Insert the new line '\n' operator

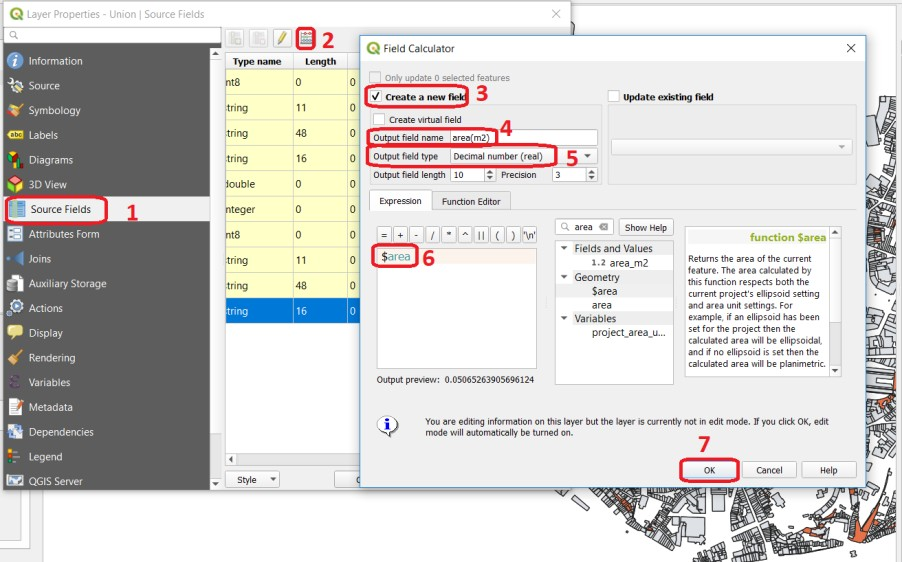pos(529,235)
